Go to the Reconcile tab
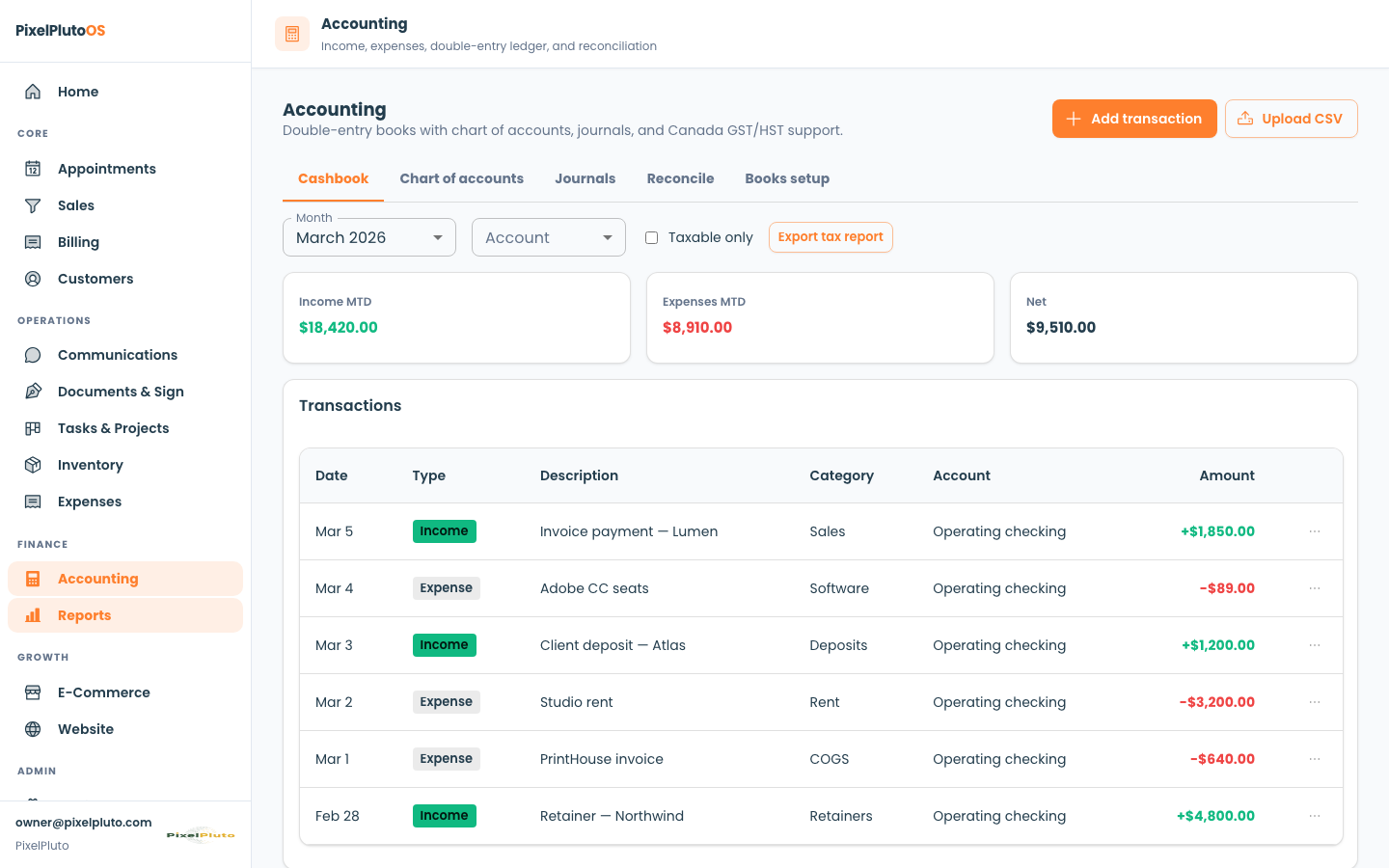This screenshot has height=868, width=1389. 681,178
